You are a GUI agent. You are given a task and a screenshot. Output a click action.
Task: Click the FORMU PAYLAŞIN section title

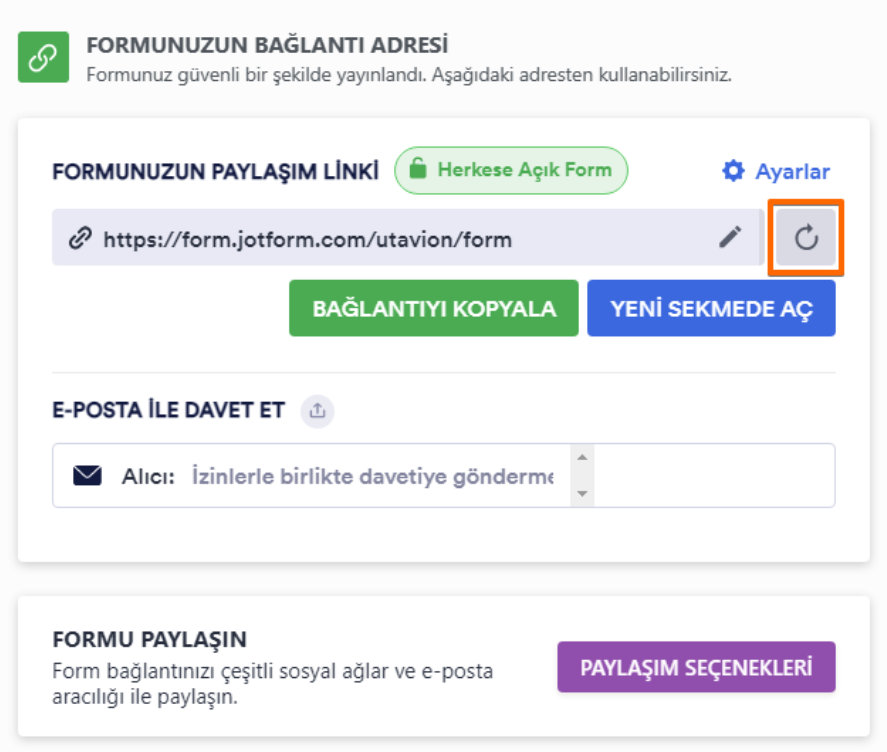(x=150, y=639)
